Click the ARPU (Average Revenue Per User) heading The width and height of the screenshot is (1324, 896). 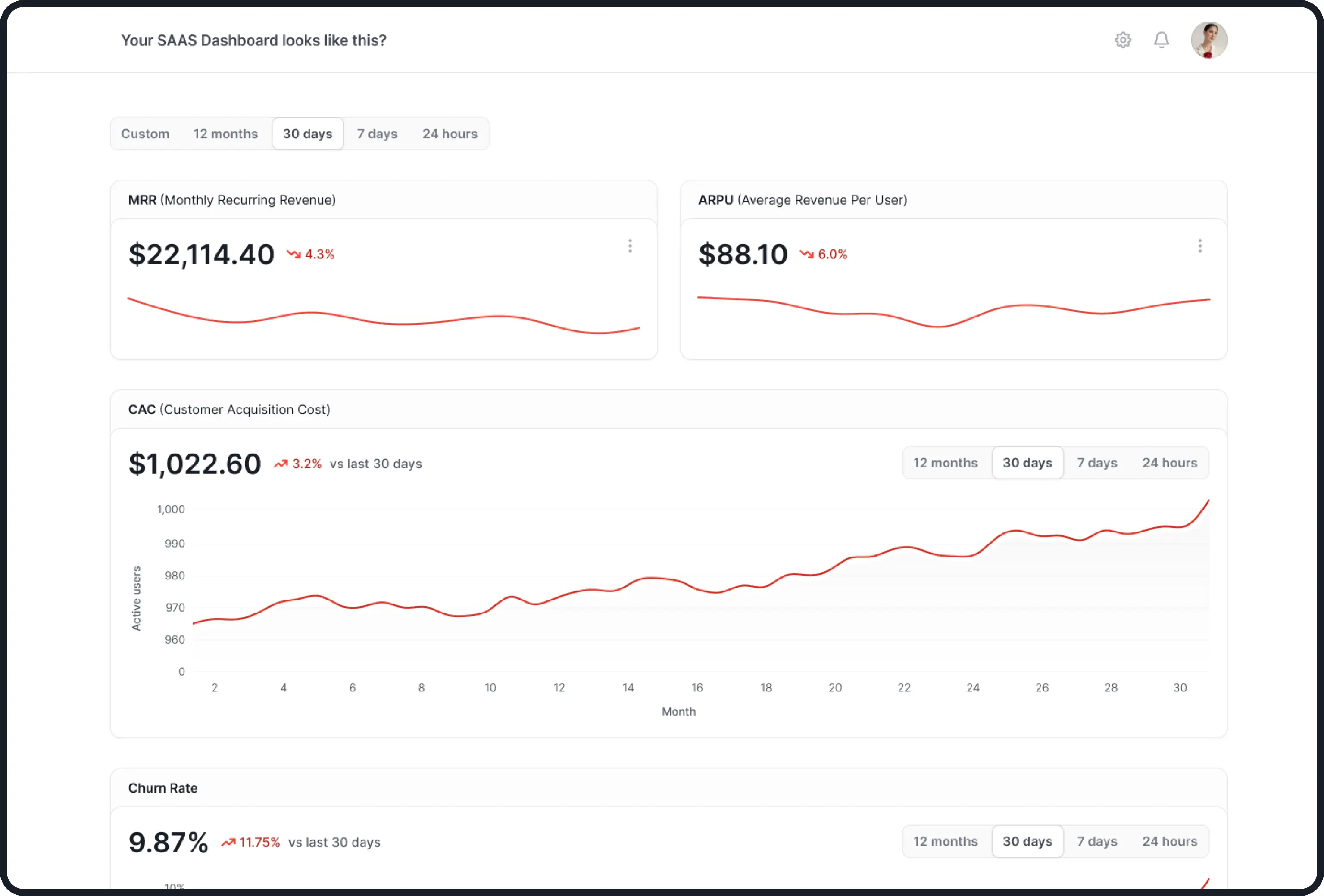pyautogui.click(x=803, y=200)
